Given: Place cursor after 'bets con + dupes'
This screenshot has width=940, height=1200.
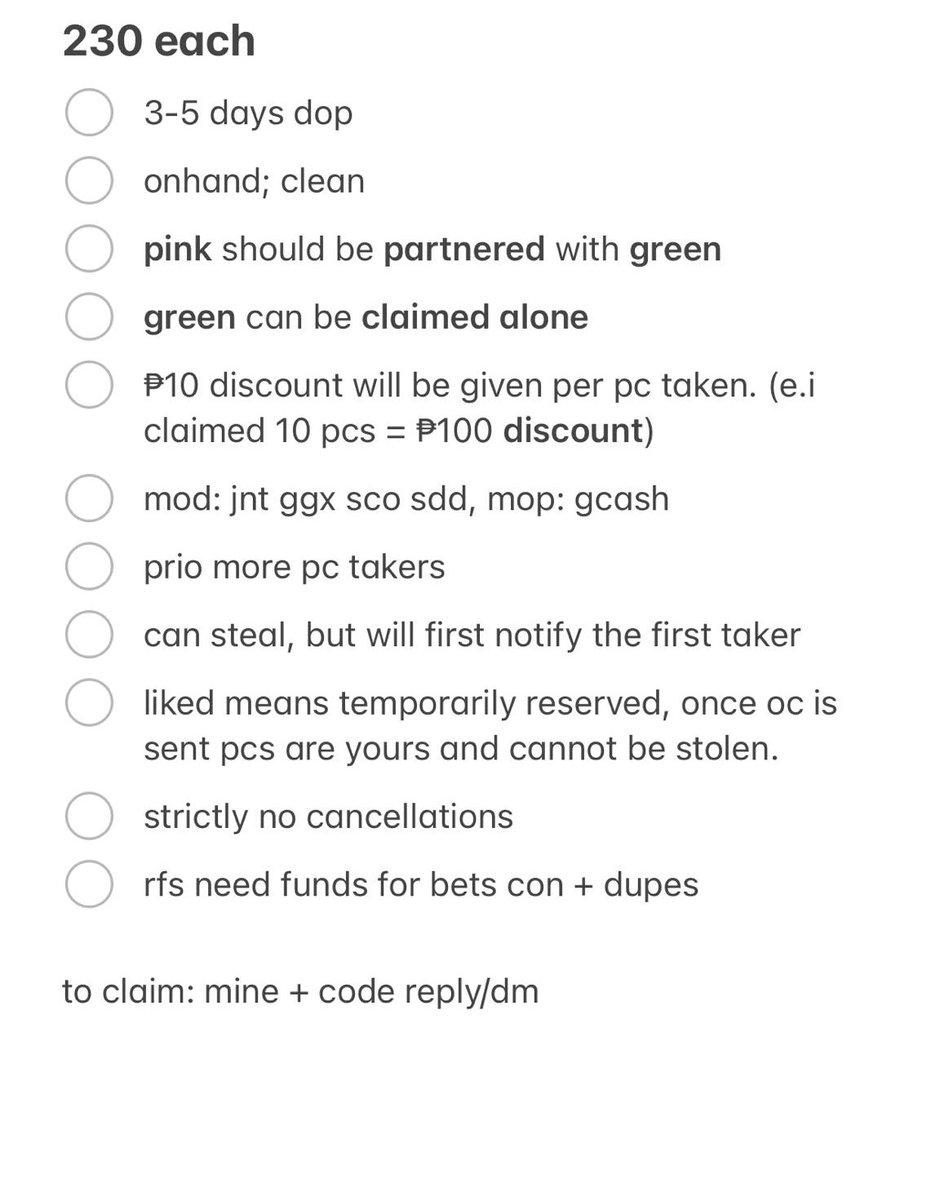Looking at the screenshot, I should [x=698, y=885].
